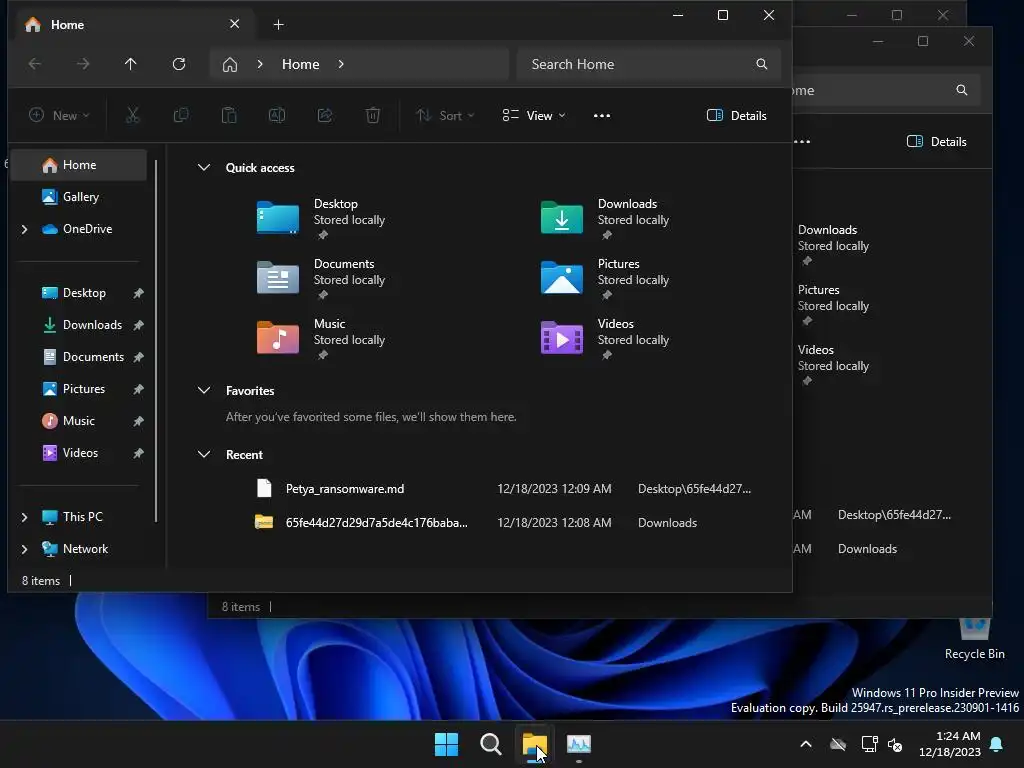Click the Rename icon in toolbar
This screenshot has width=1024, height=768.
click(x=277, y=116)
